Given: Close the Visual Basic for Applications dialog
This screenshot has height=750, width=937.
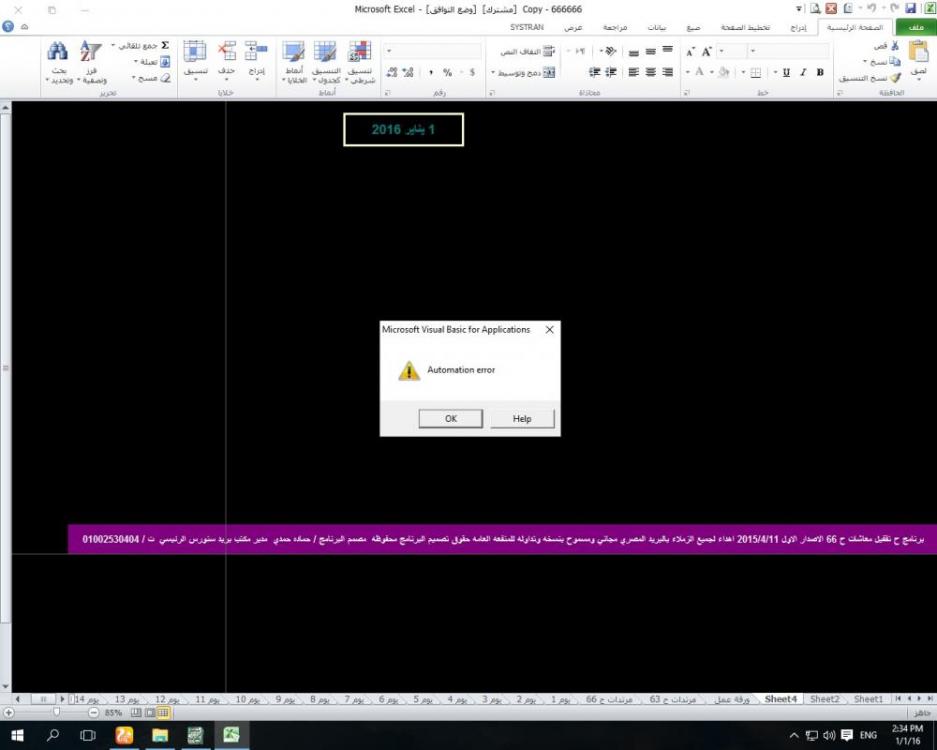Looking at the screenshot, I should tap(549, 329).
